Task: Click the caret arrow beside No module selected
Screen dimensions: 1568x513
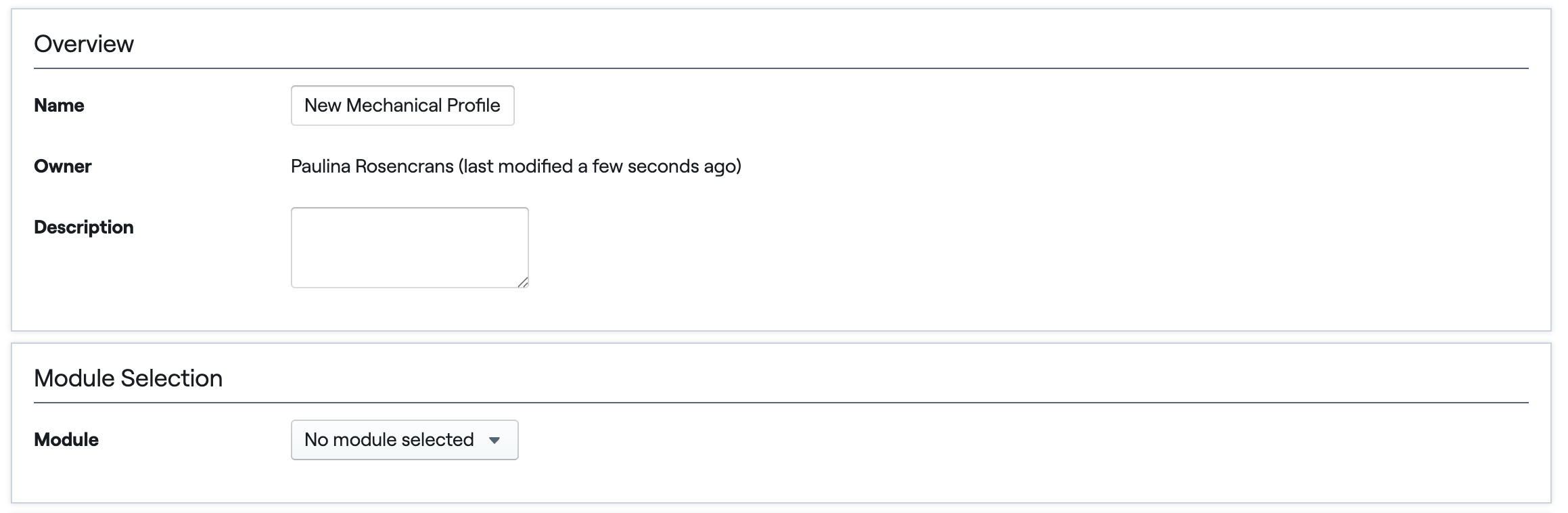Action: coord(494,441)
